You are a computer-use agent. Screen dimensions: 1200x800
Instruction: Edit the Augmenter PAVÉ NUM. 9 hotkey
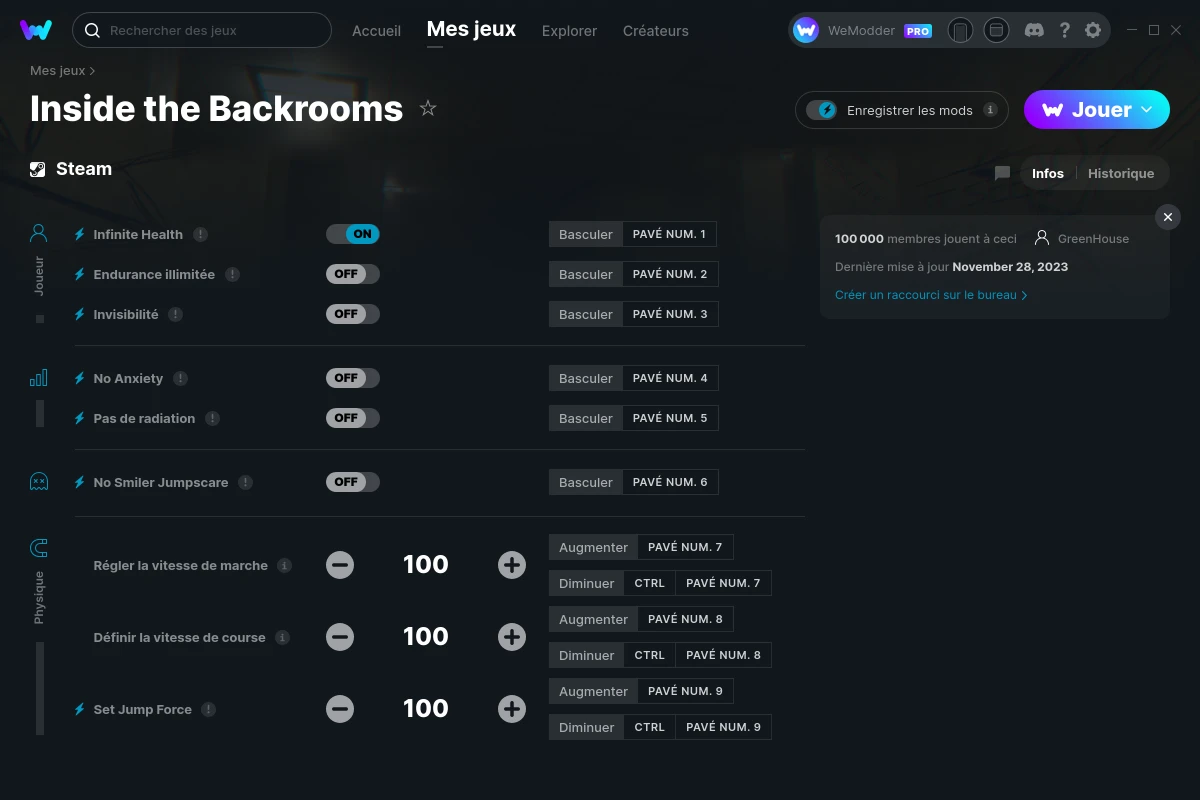point(685,691)
